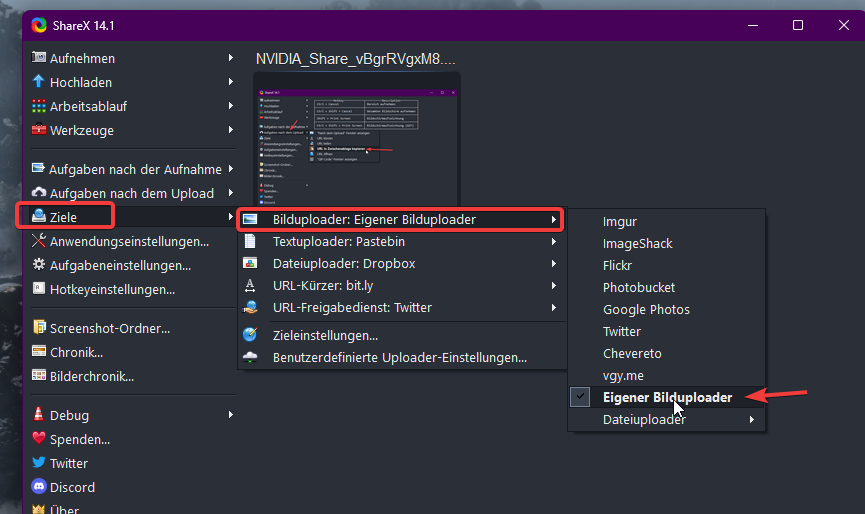The image size is (865, 514).
Task: Open Aufgaben nach dem Upload menu
Action: coord(131,193)
